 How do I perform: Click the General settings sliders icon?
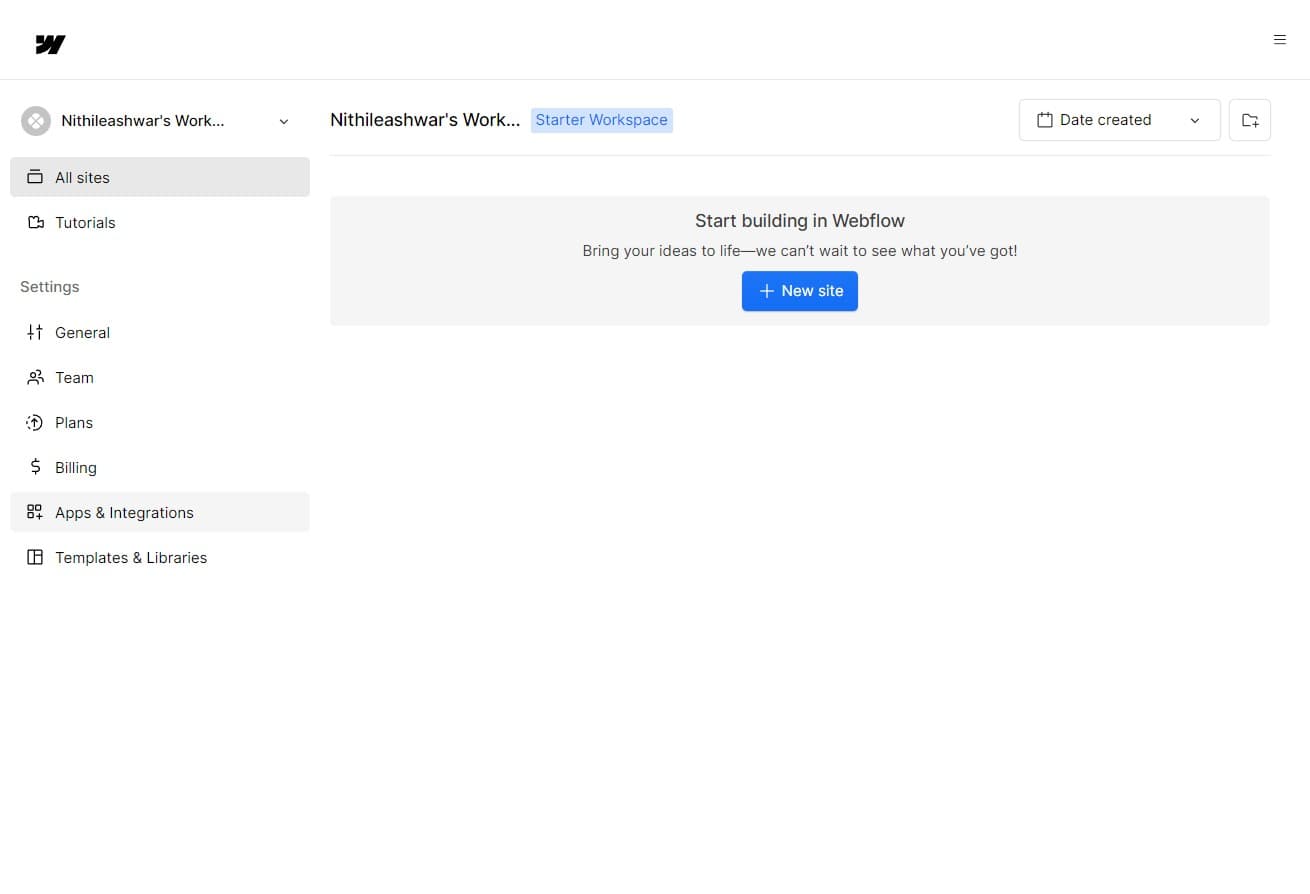pyautogui.click(x=34, y=332)
